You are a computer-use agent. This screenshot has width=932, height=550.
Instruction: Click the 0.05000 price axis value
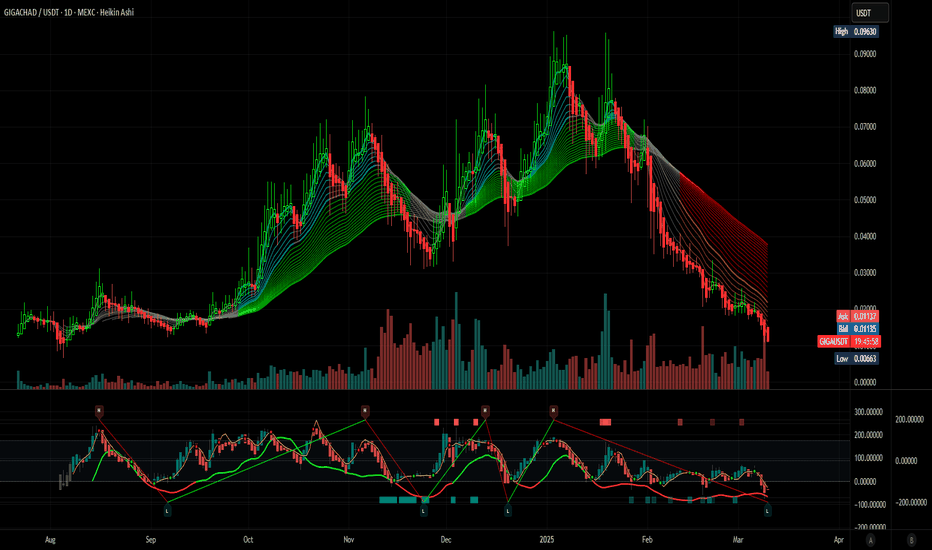[x=865, y=200]
